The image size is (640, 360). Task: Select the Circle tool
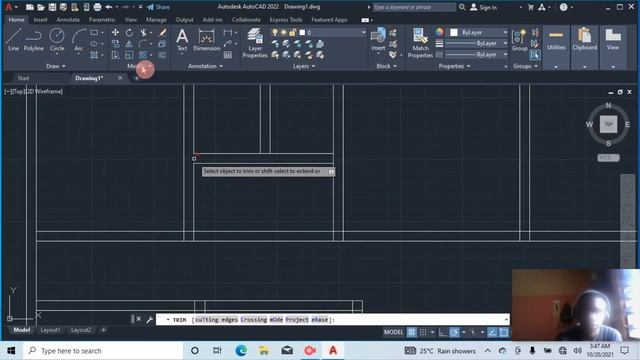57,40
